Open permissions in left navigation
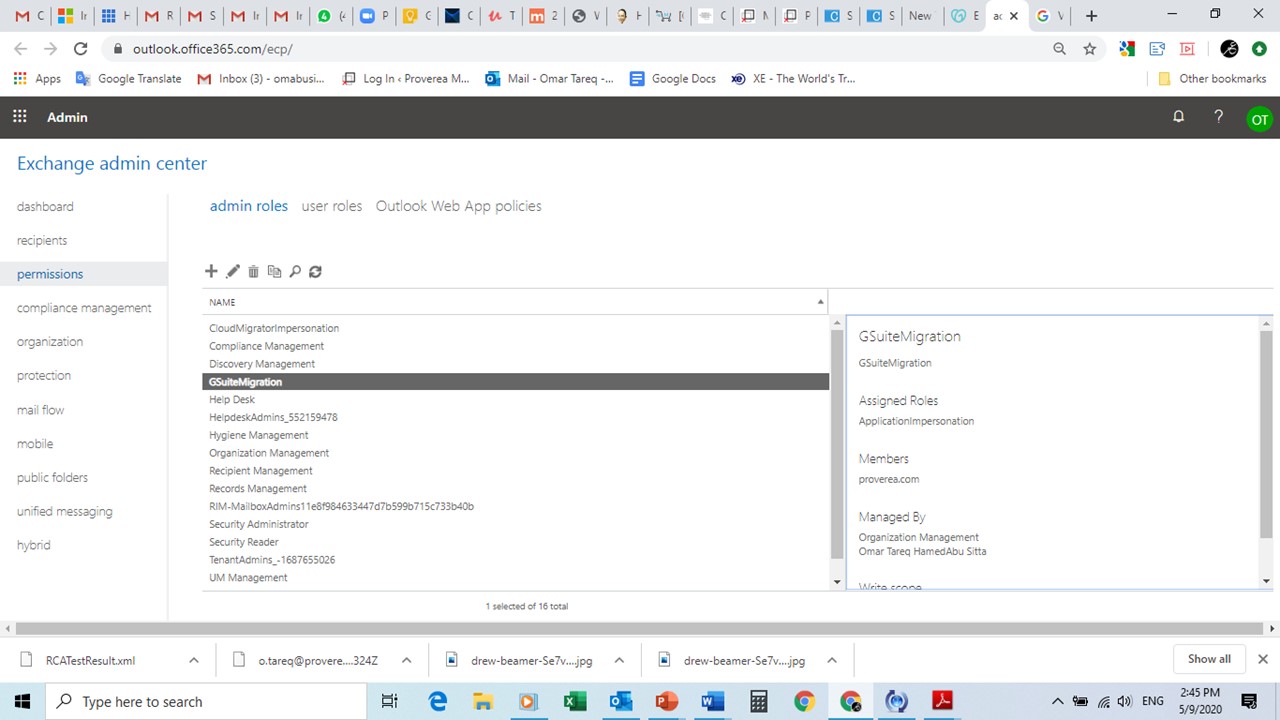Viewport: 1280px width, 720px height. [x=50, y=274]
